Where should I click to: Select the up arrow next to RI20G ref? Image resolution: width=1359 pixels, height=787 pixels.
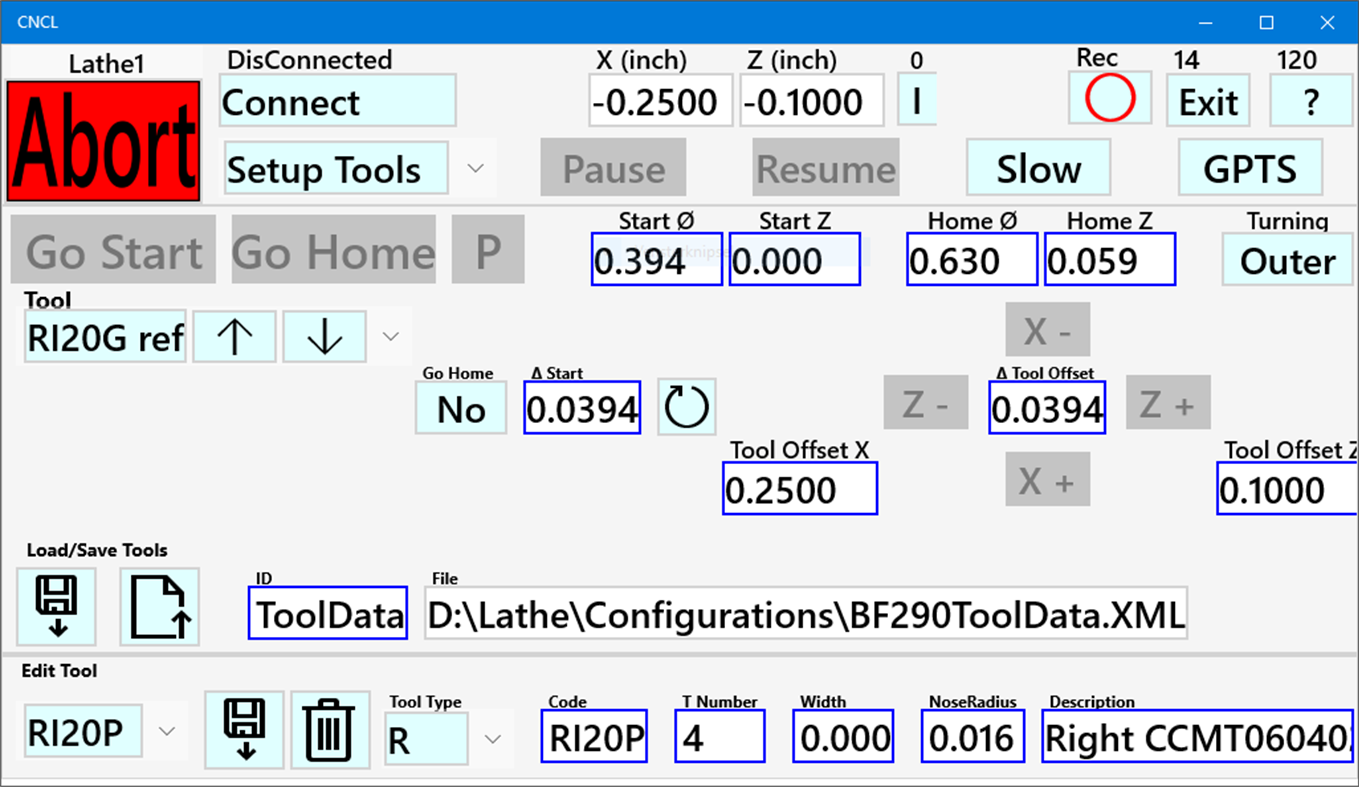click(234, 336)
